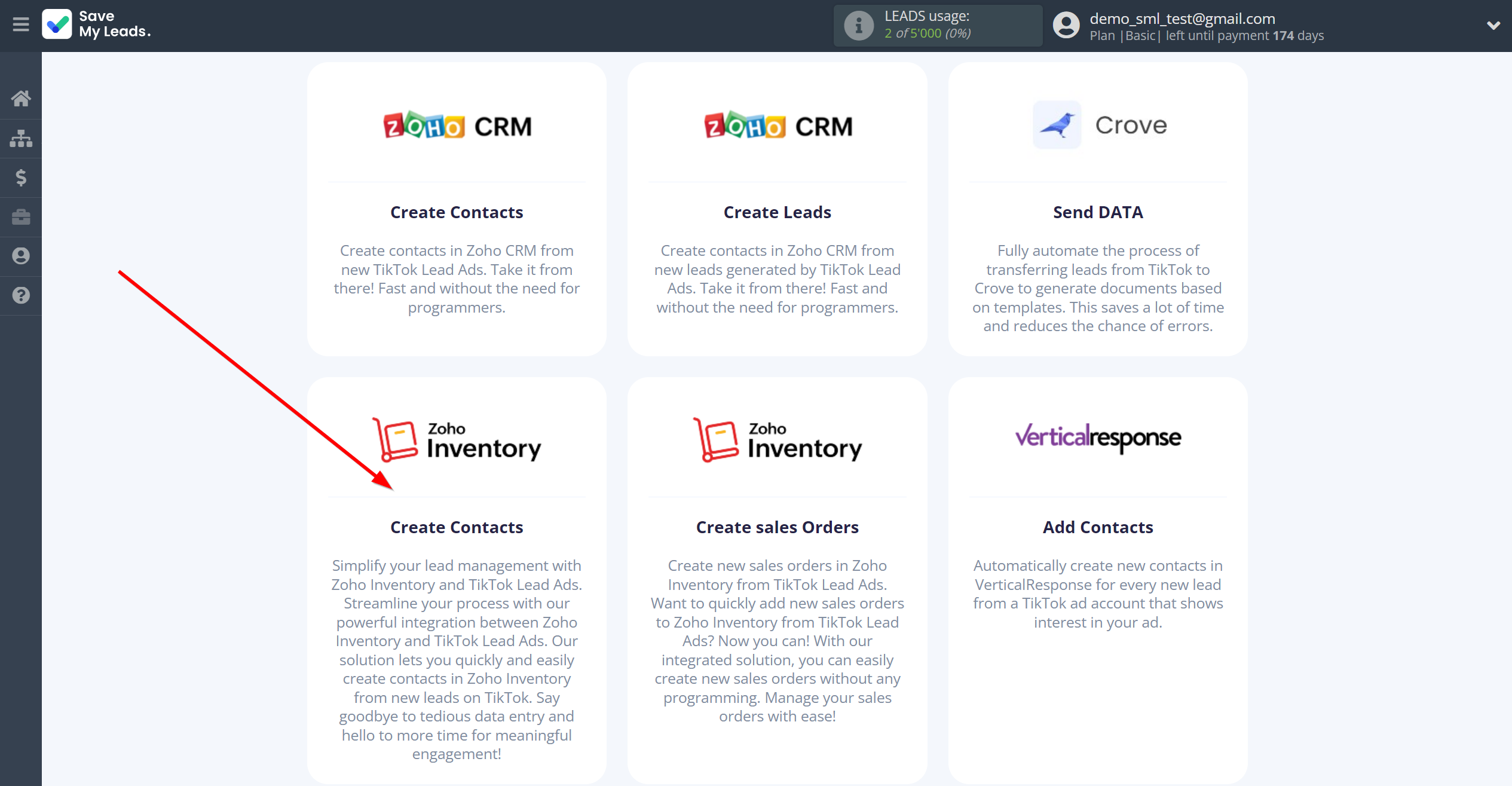
Task: Go to Home in sidebar
Action: pyautogui.click(x=21, y=99)
